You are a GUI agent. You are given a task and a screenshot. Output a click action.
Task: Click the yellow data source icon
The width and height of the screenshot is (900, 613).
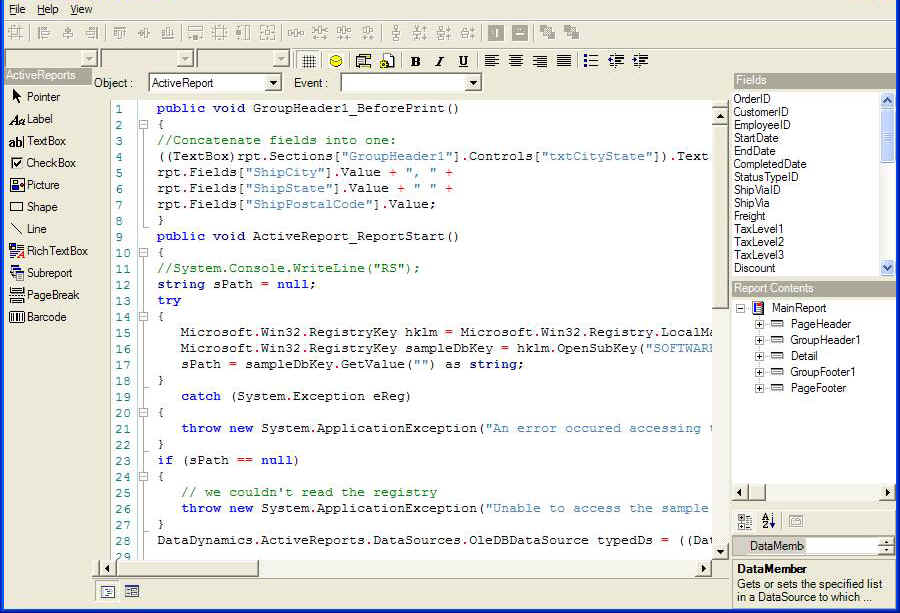coord(336,61)
